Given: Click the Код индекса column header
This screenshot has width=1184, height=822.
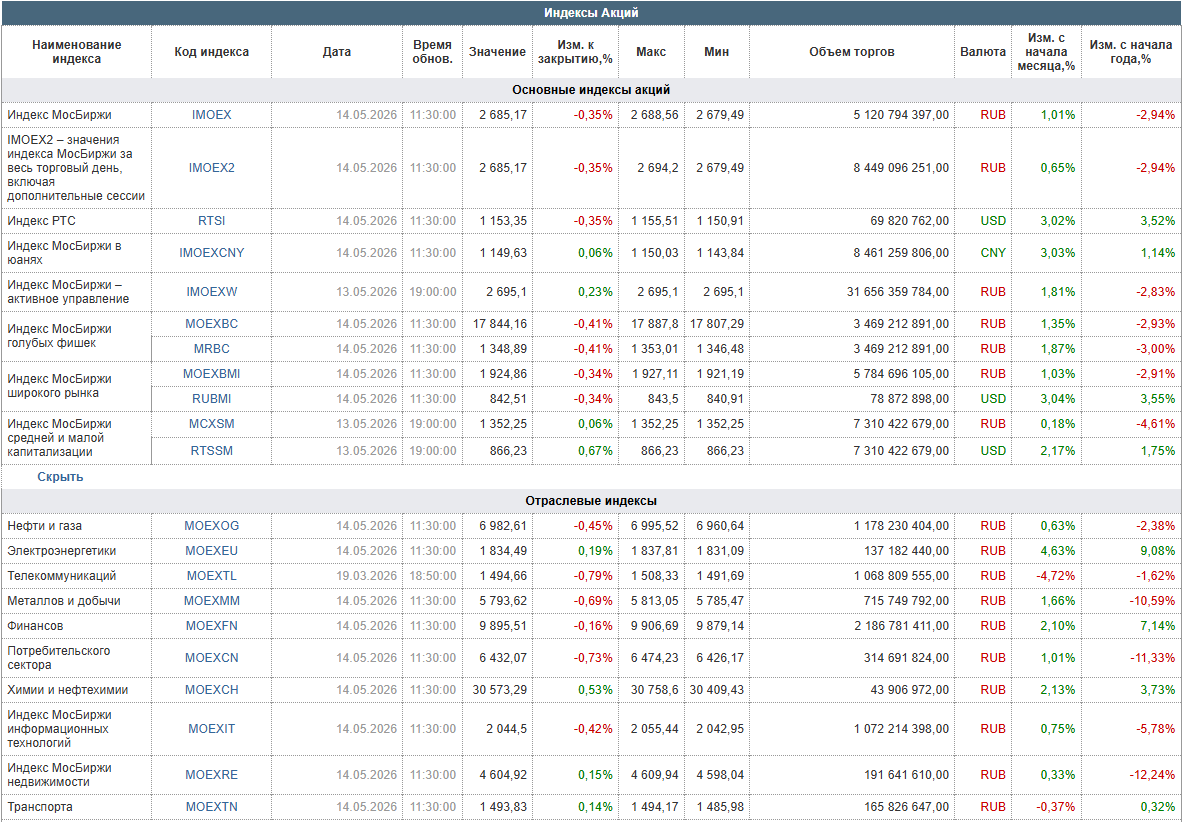Looking at the screenshot, I should point(211,52).
